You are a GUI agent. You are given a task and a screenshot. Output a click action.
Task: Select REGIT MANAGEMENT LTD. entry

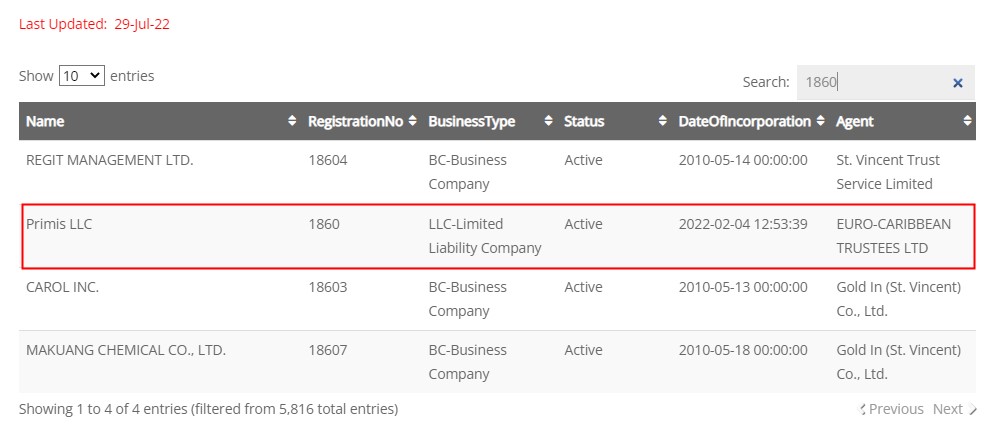pyautogui.click(x=109, y=160)
